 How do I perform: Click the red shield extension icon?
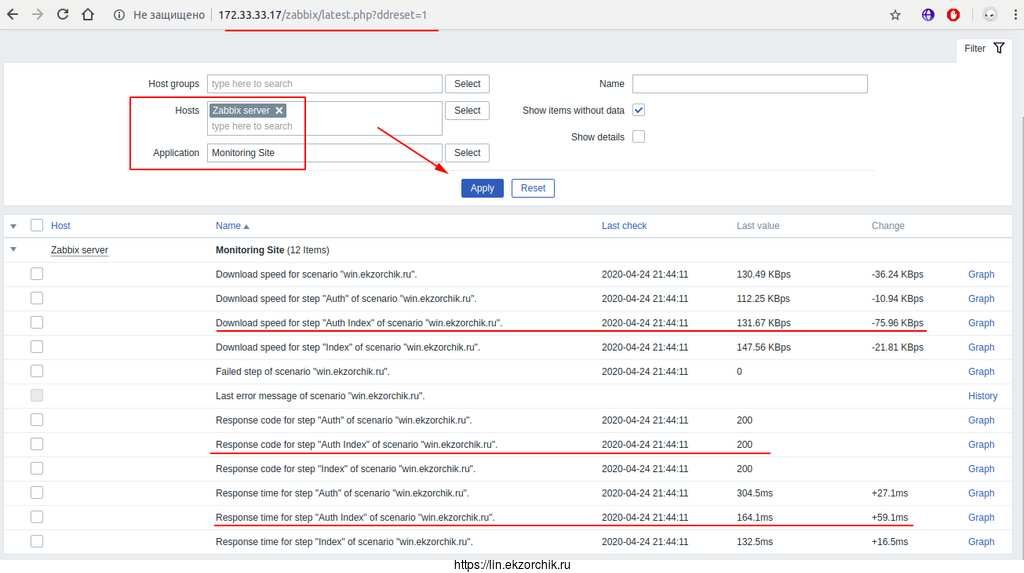click(x=953, y=15)
